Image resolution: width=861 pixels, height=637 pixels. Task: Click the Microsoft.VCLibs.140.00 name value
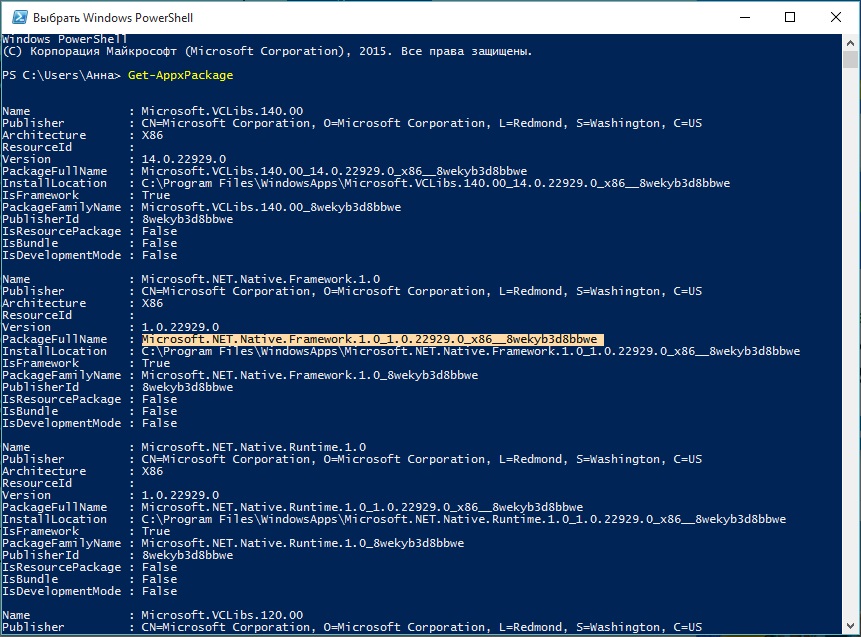click(x=222, y=111)
